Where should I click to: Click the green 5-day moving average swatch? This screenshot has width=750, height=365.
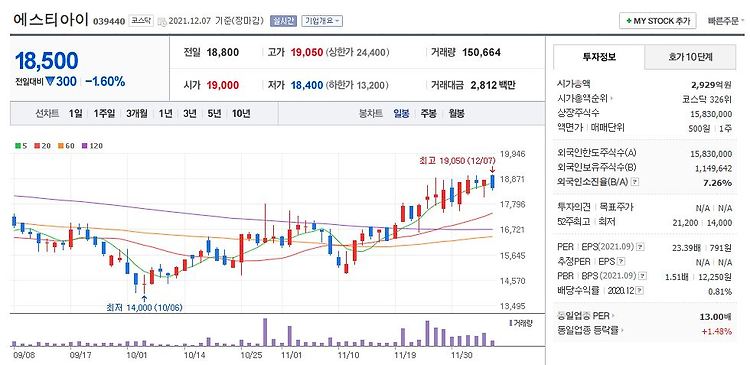18,146
